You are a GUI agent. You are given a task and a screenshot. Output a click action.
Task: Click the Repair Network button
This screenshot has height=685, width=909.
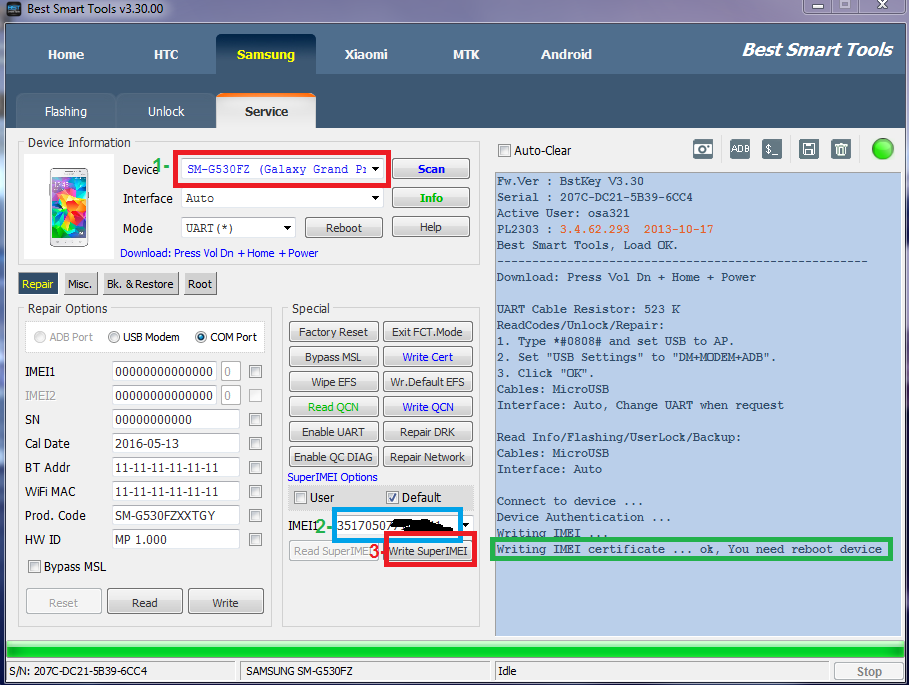pyautogui.click(x=427, y=457)
